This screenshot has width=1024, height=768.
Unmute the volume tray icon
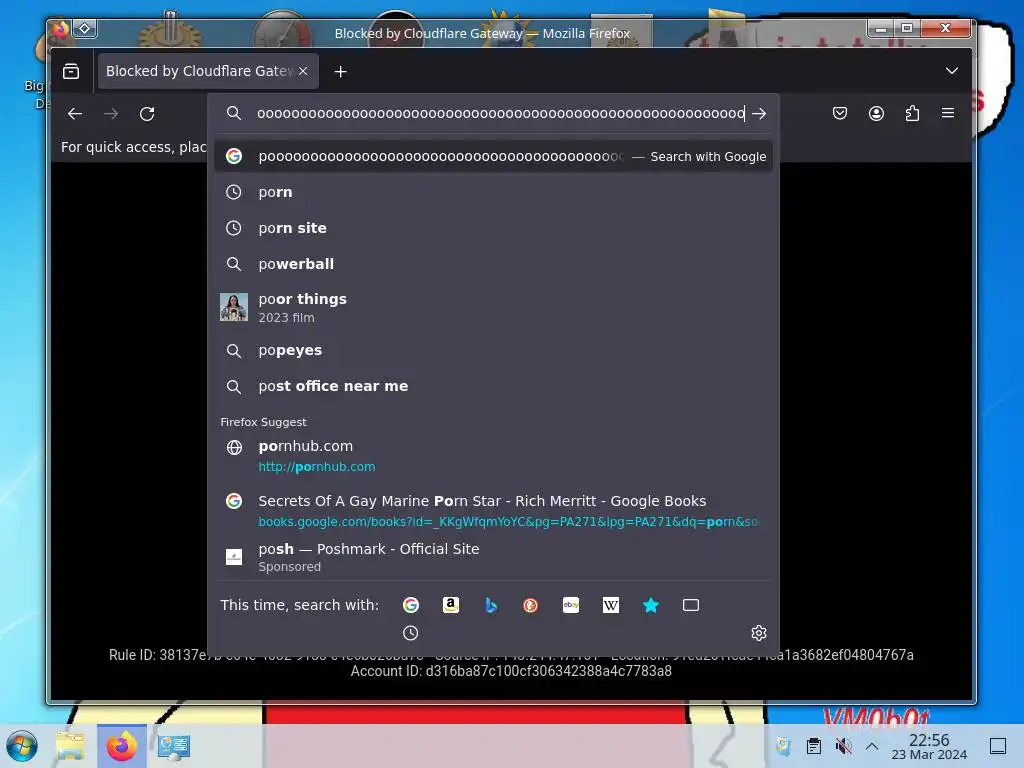[x=843, y=746]
